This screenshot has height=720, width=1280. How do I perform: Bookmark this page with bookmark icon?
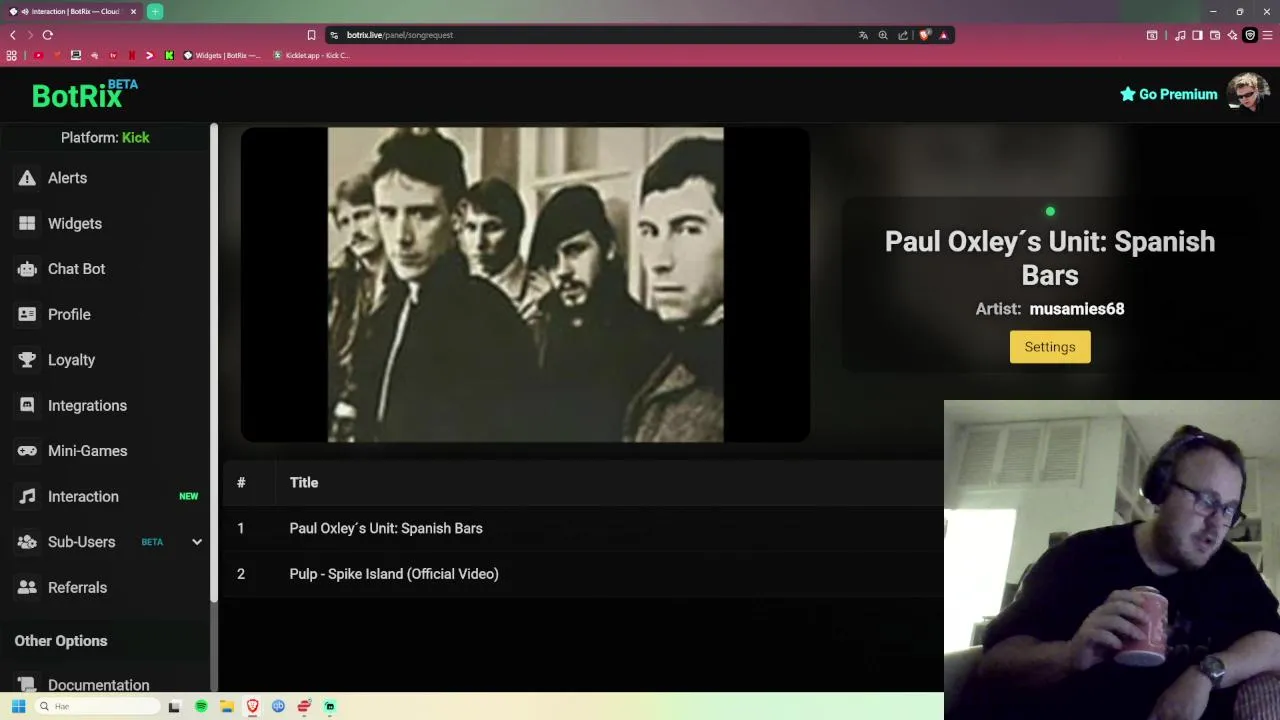tap(311, 35)
